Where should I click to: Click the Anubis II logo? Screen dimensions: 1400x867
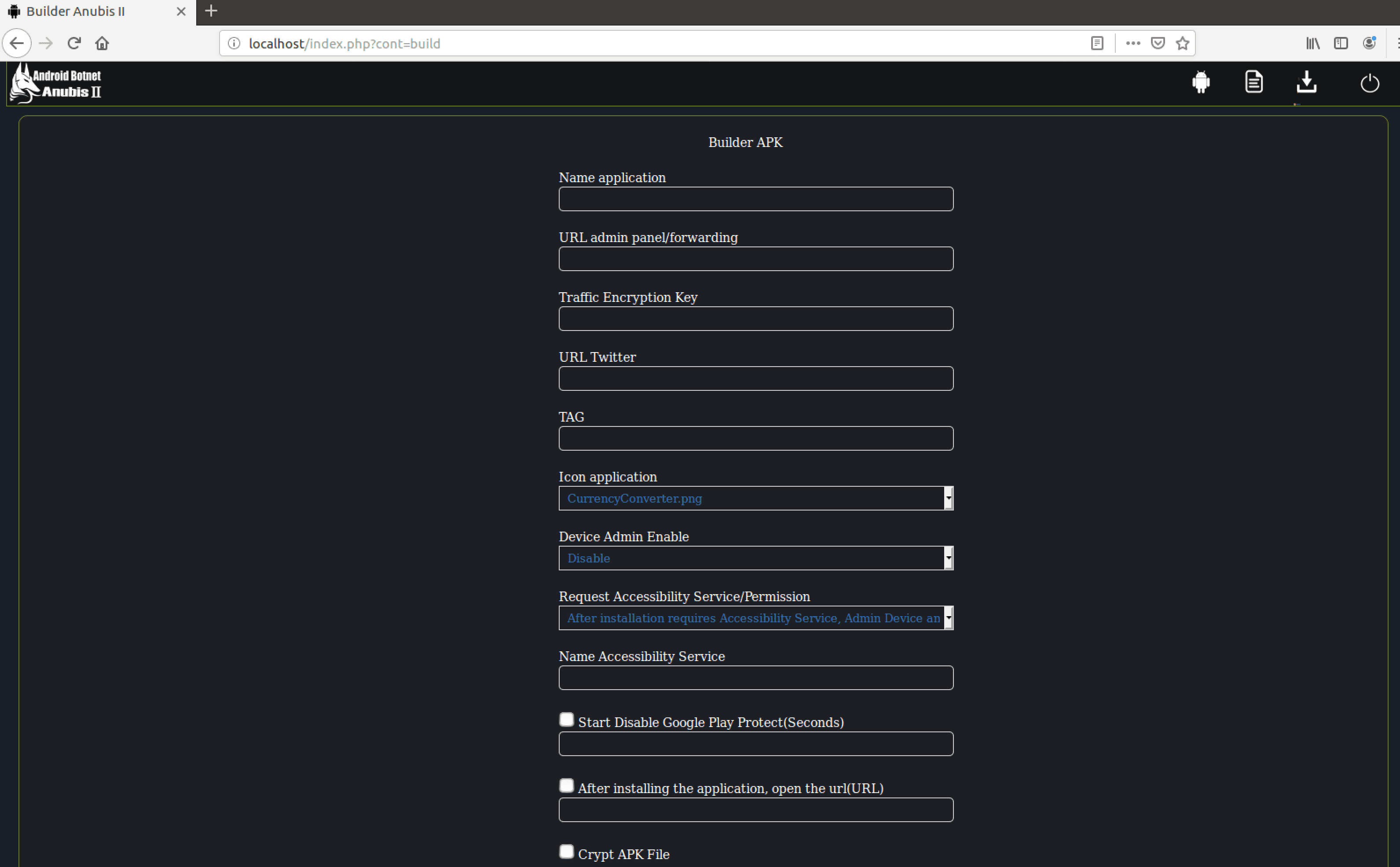(55, 83)
